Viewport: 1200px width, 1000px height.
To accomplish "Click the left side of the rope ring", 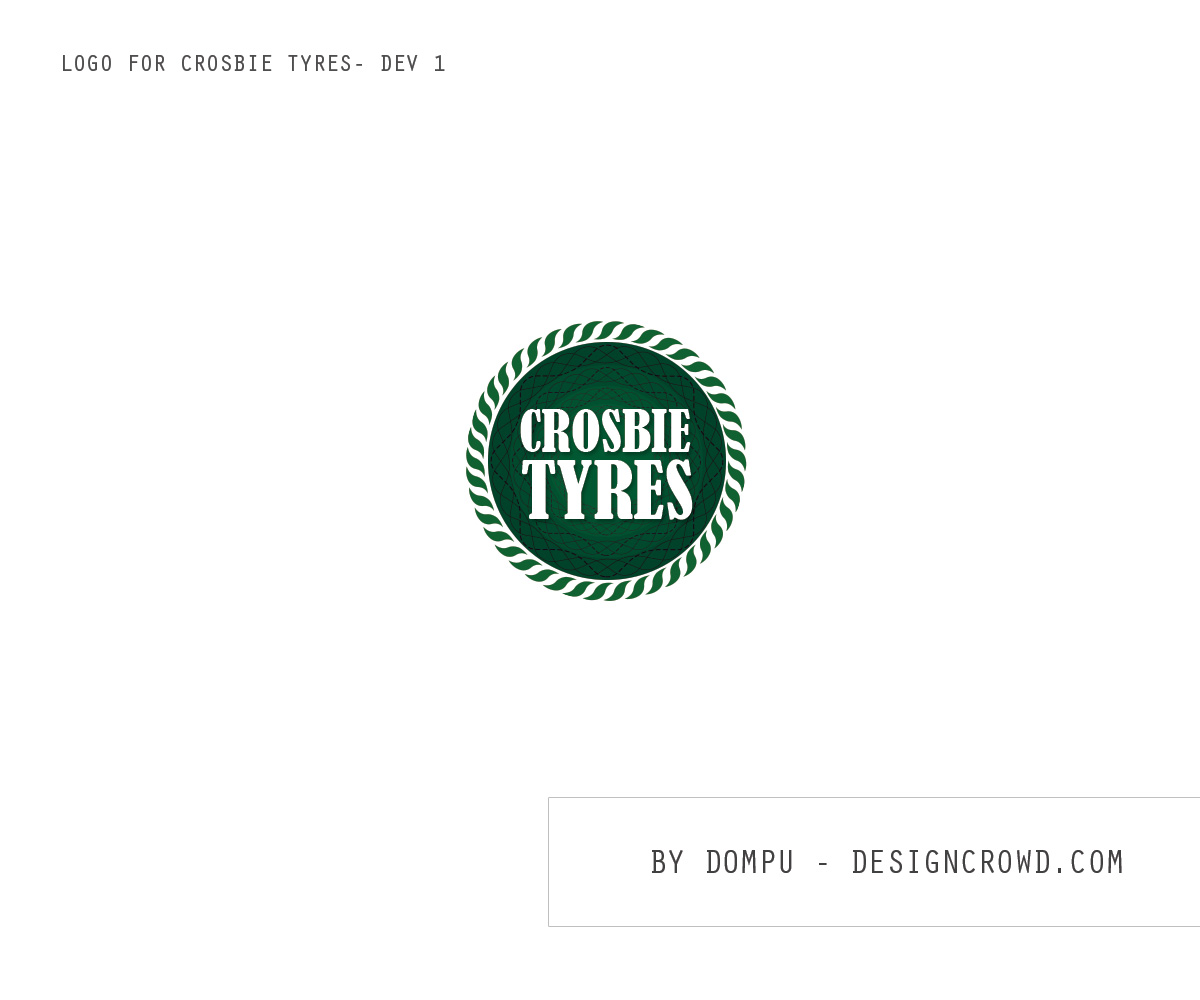I will [476, 461].
